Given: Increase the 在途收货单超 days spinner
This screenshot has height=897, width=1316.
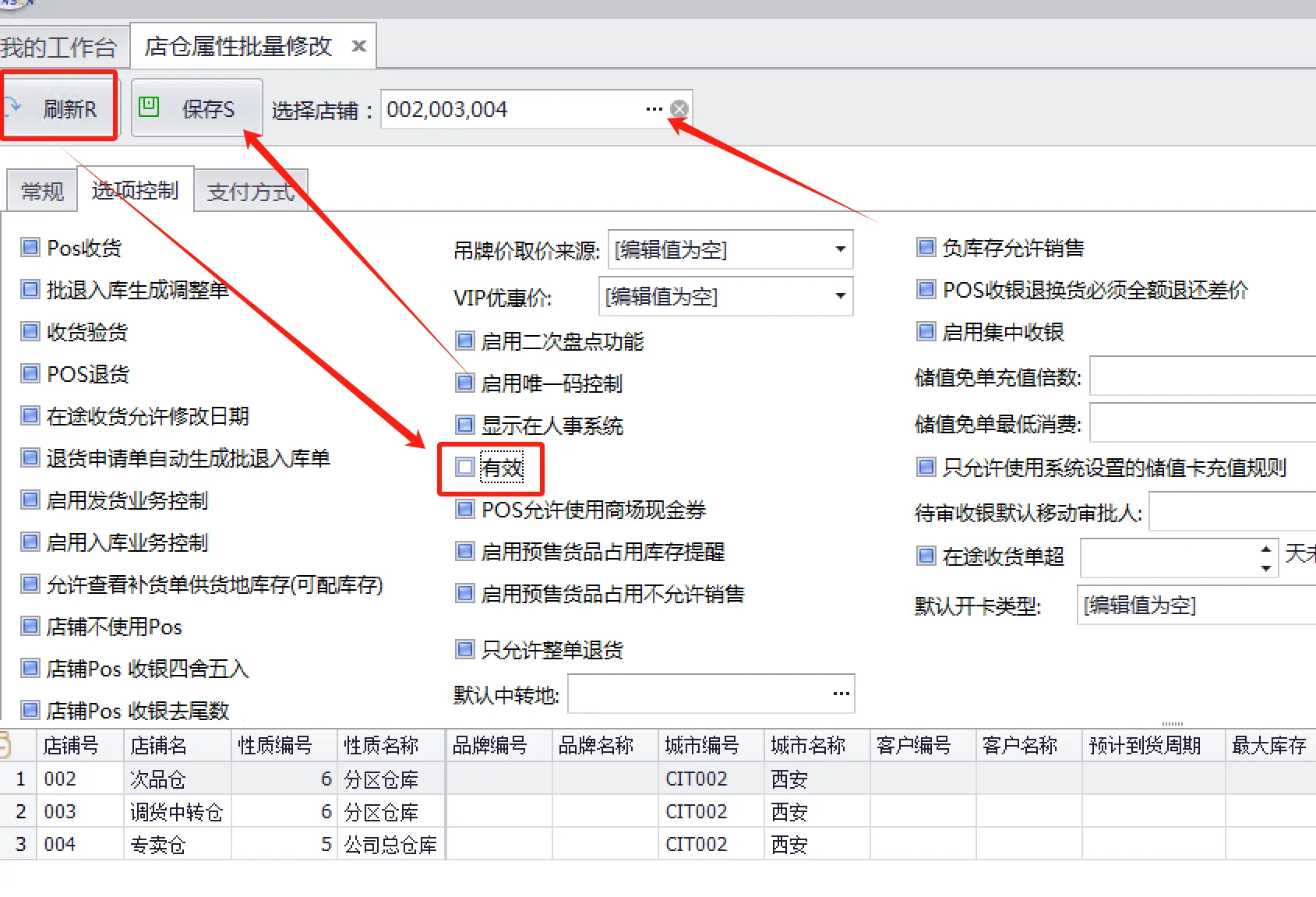Looking at the screenshot, I should (x=1266, y=549).
